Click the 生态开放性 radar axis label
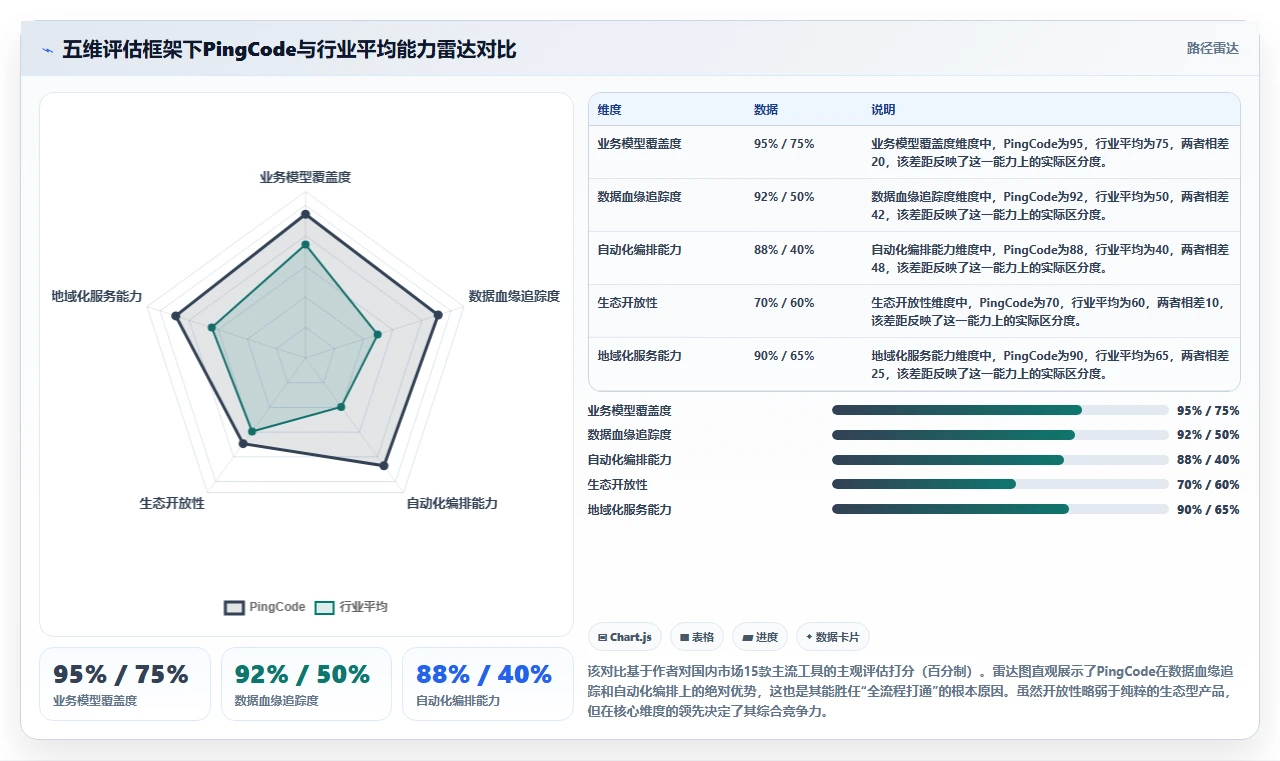Viewport: 1280px width, 761px height. pyautogui.click(x=172, y=503)
